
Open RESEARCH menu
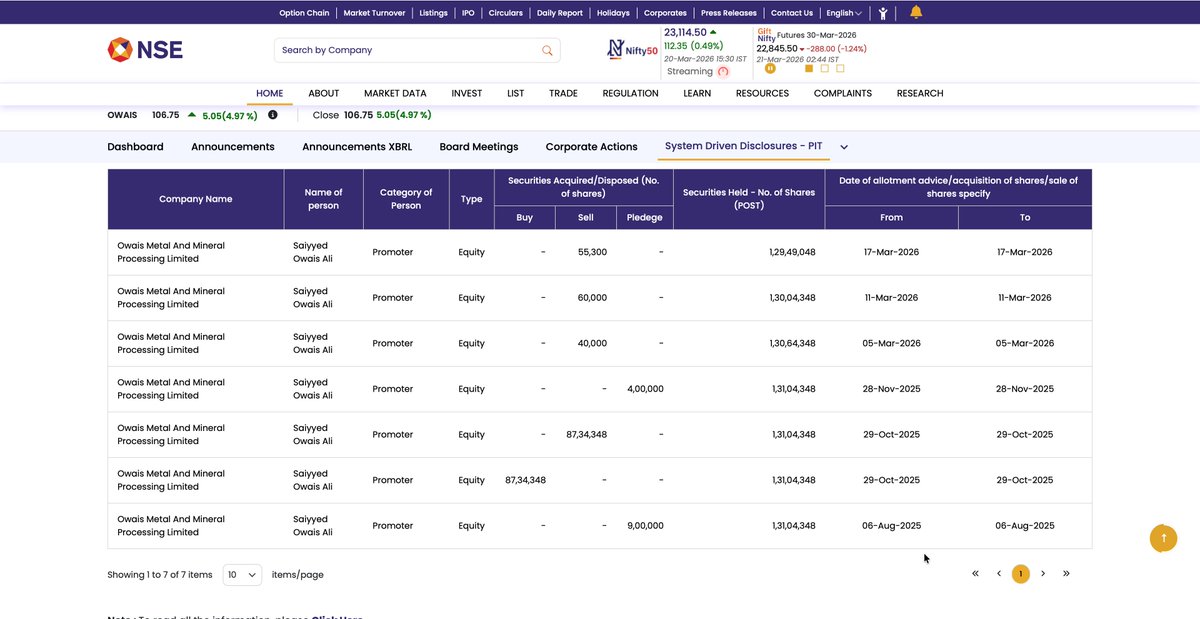click(x=920, y=93)
